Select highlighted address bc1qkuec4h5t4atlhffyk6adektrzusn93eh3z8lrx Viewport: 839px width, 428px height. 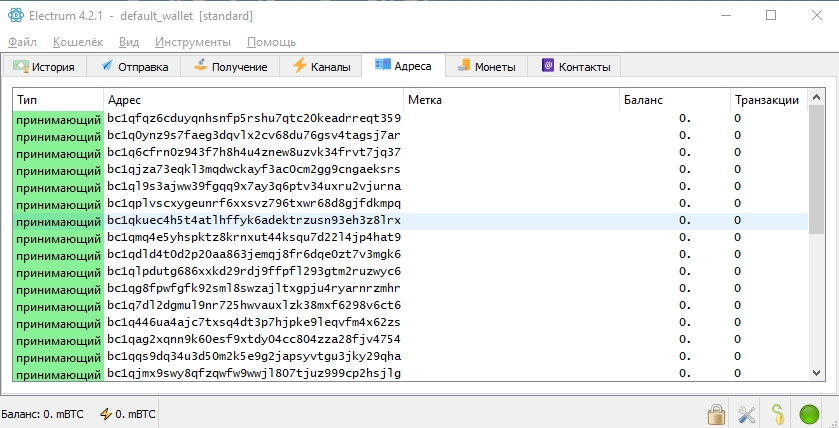(254, 220)
